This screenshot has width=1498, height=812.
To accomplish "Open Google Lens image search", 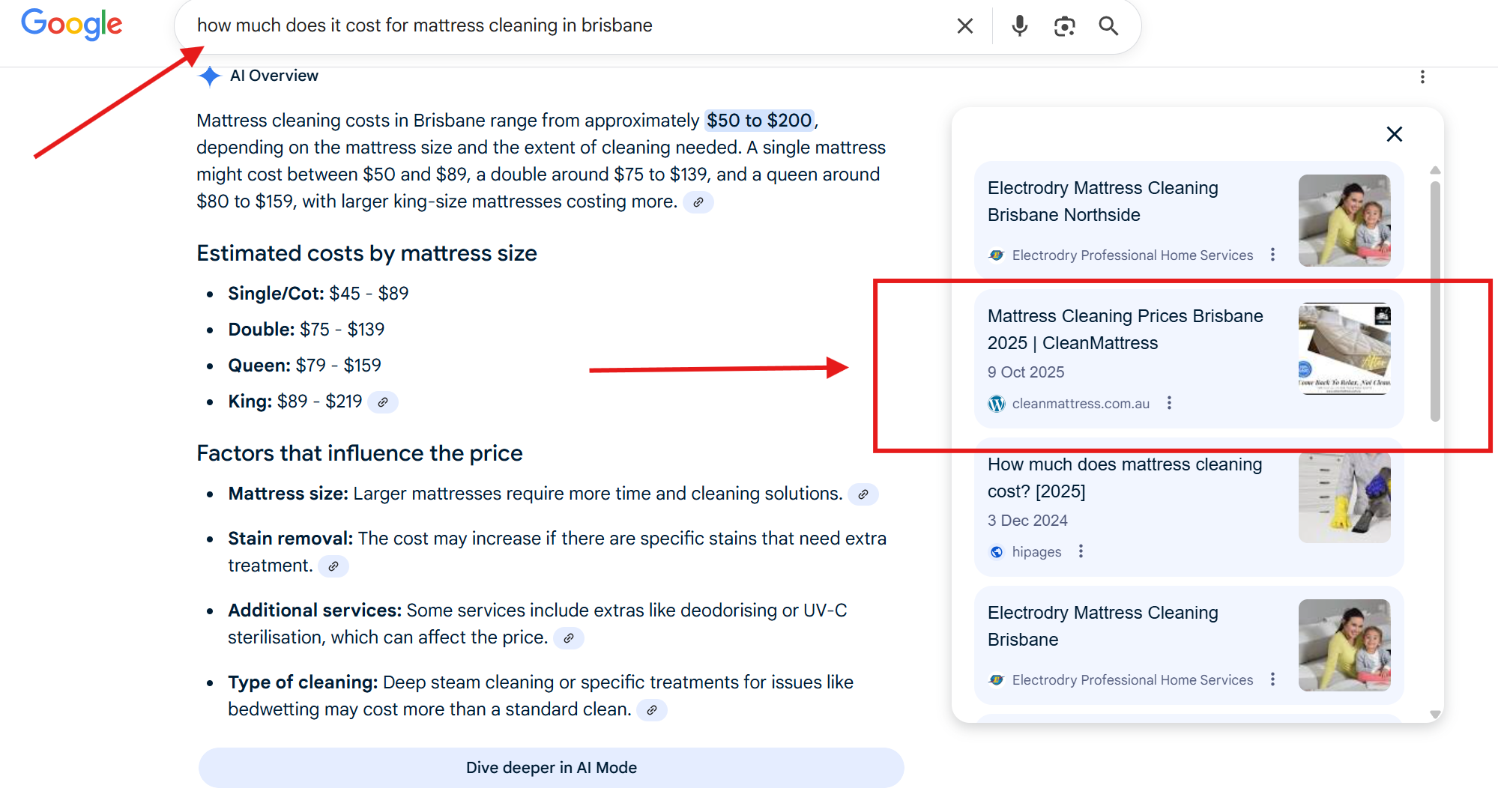I will coord(1065,25).
